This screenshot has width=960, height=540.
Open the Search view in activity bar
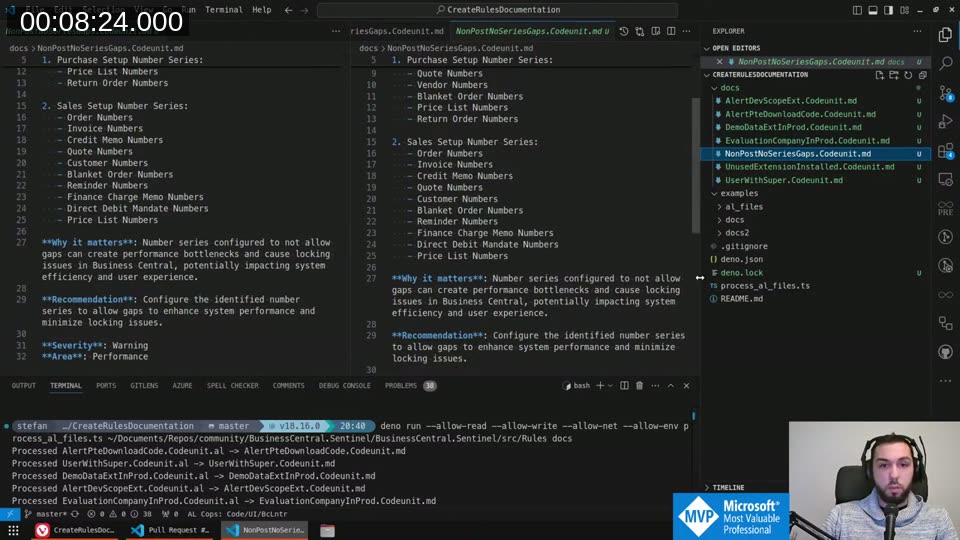click(945, 62)
